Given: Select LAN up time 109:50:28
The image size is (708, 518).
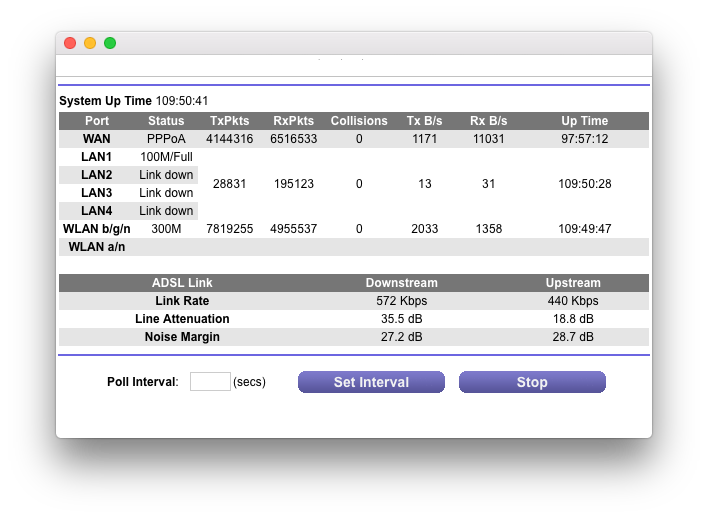Looking at the screenshot, I should tap(585, 184).
